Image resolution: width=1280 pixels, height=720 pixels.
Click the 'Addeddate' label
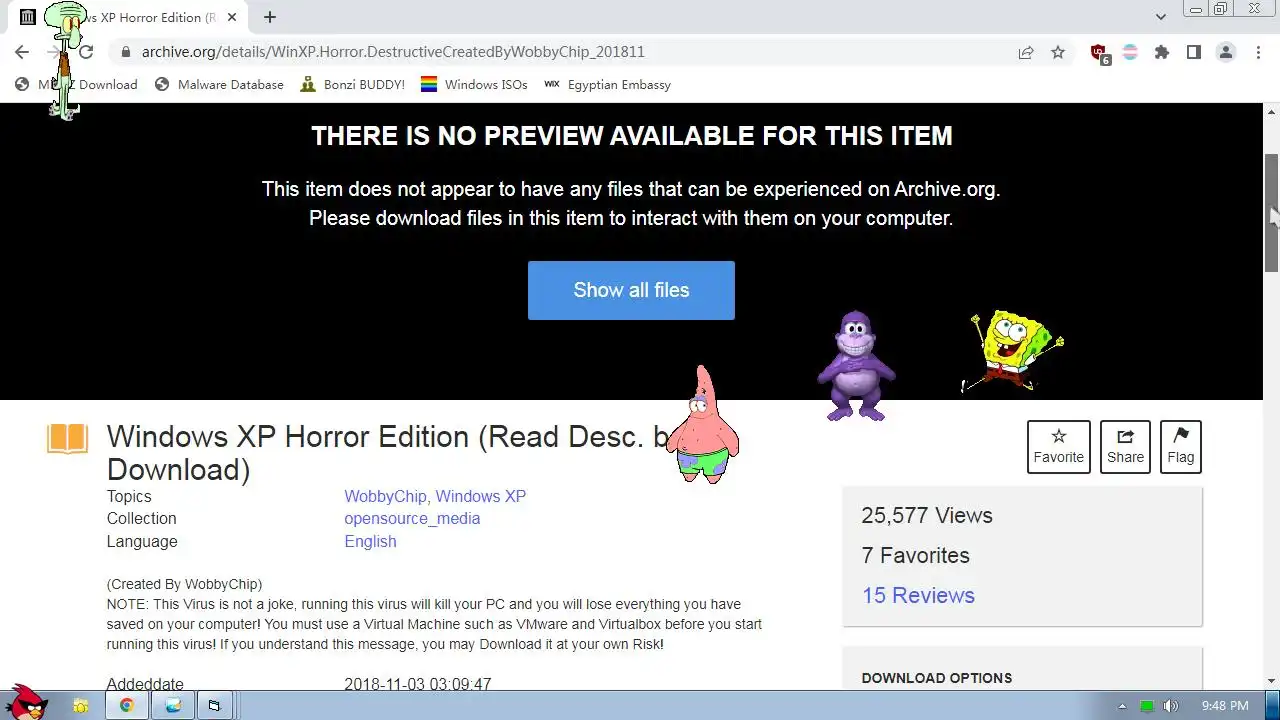[145, 685]
